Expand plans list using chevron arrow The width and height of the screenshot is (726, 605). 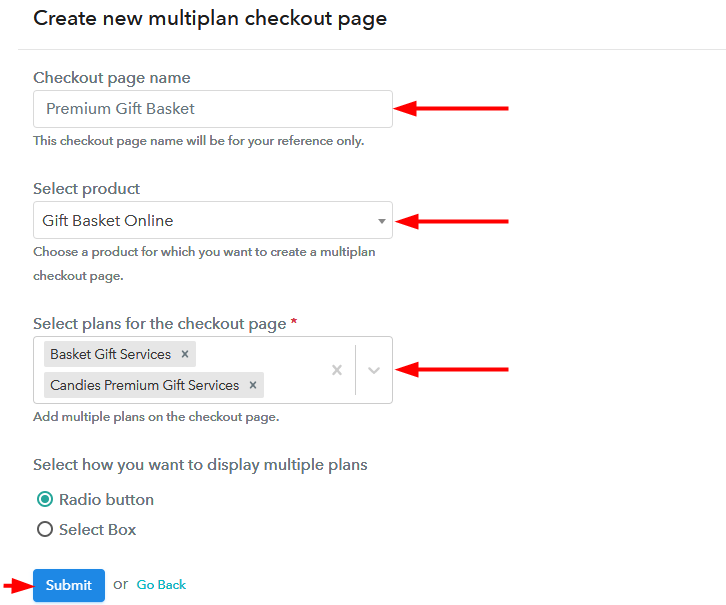374,370
